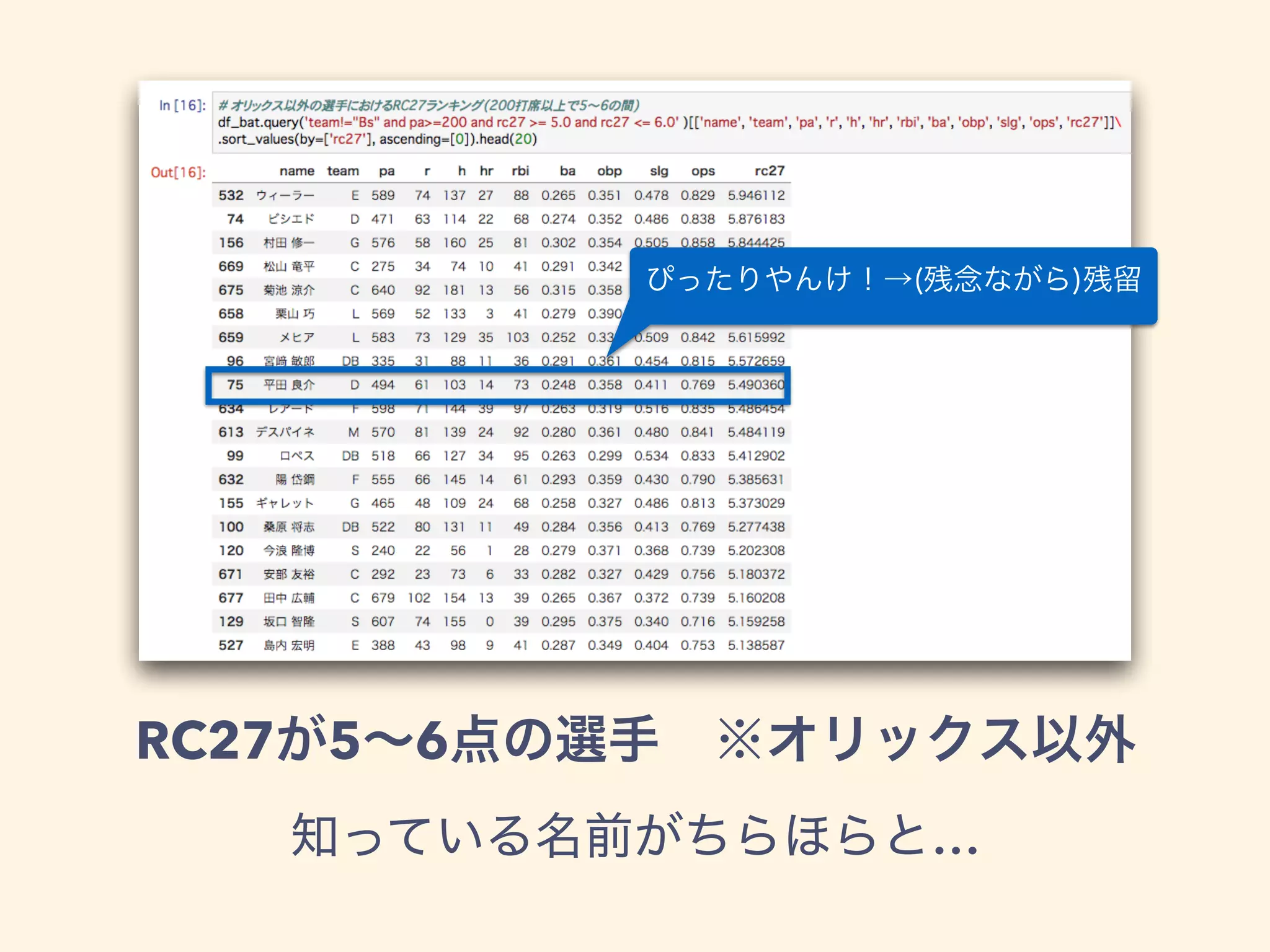Select player name 今浪 隆博
Screen dimensions: 1270x952
coord(289,550)
